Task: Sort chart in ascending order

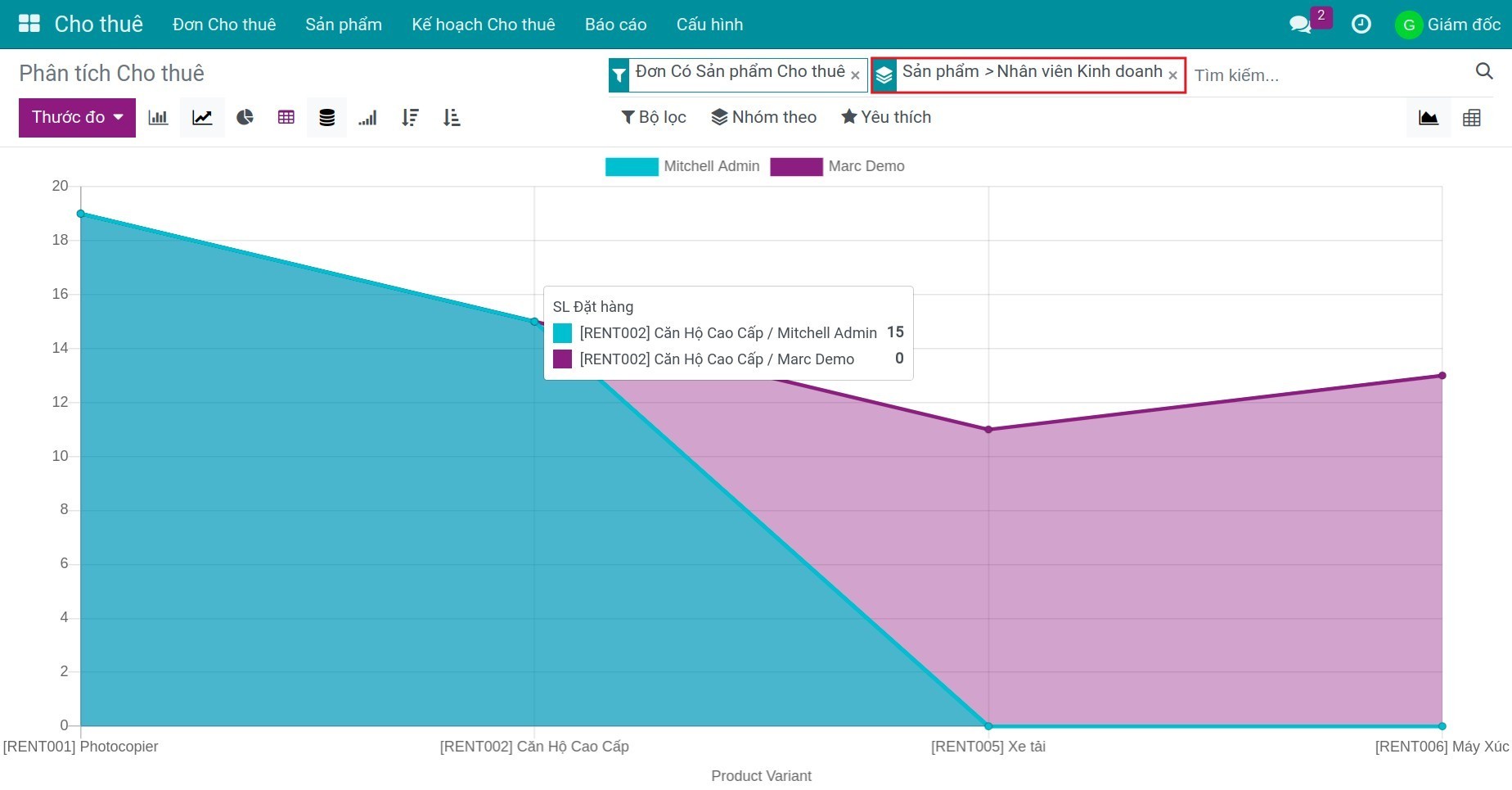Action: [451, 118]
